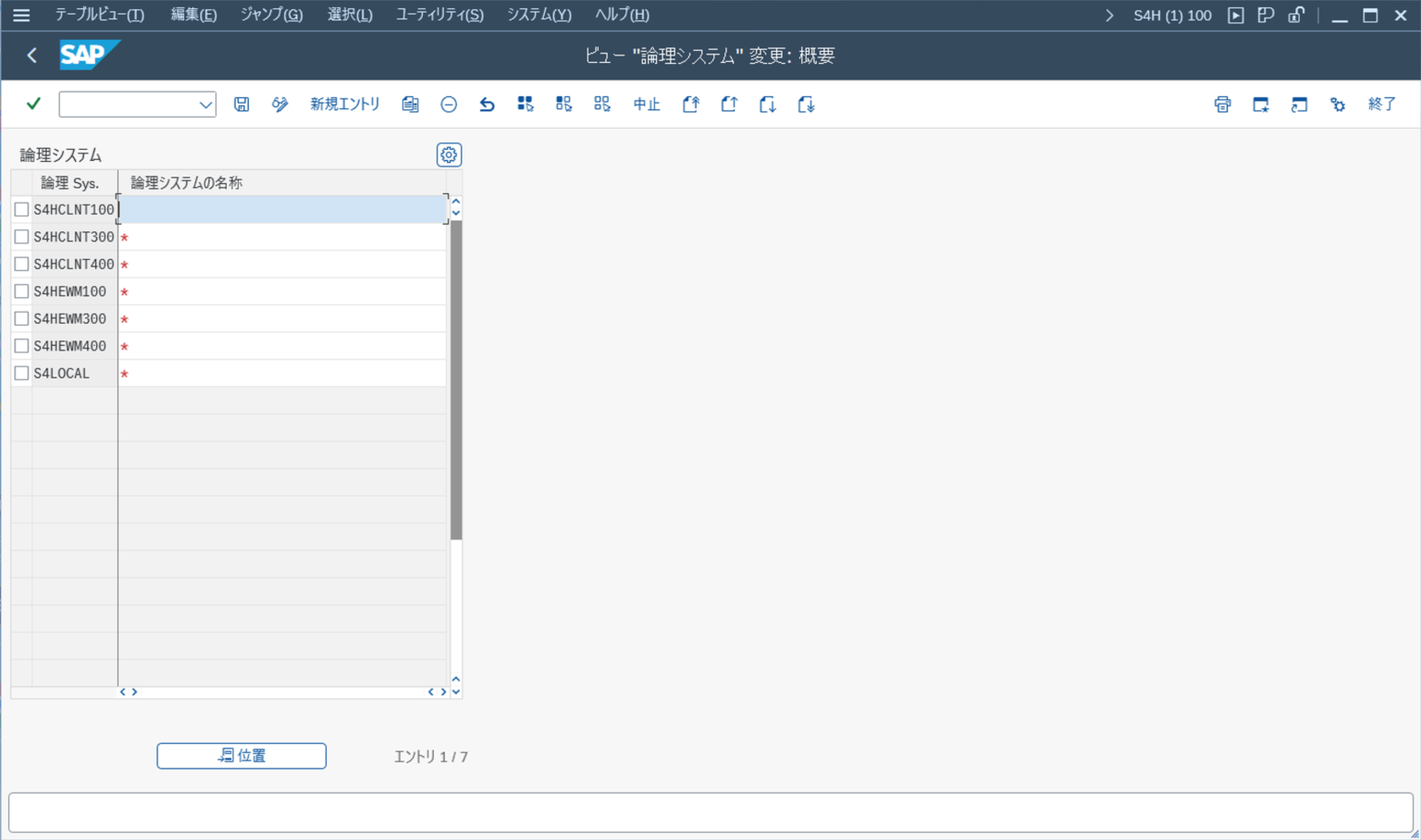Click the Delete minus-circle icon
This screenshot has width=1421, height=840.
tap(449, 105)
